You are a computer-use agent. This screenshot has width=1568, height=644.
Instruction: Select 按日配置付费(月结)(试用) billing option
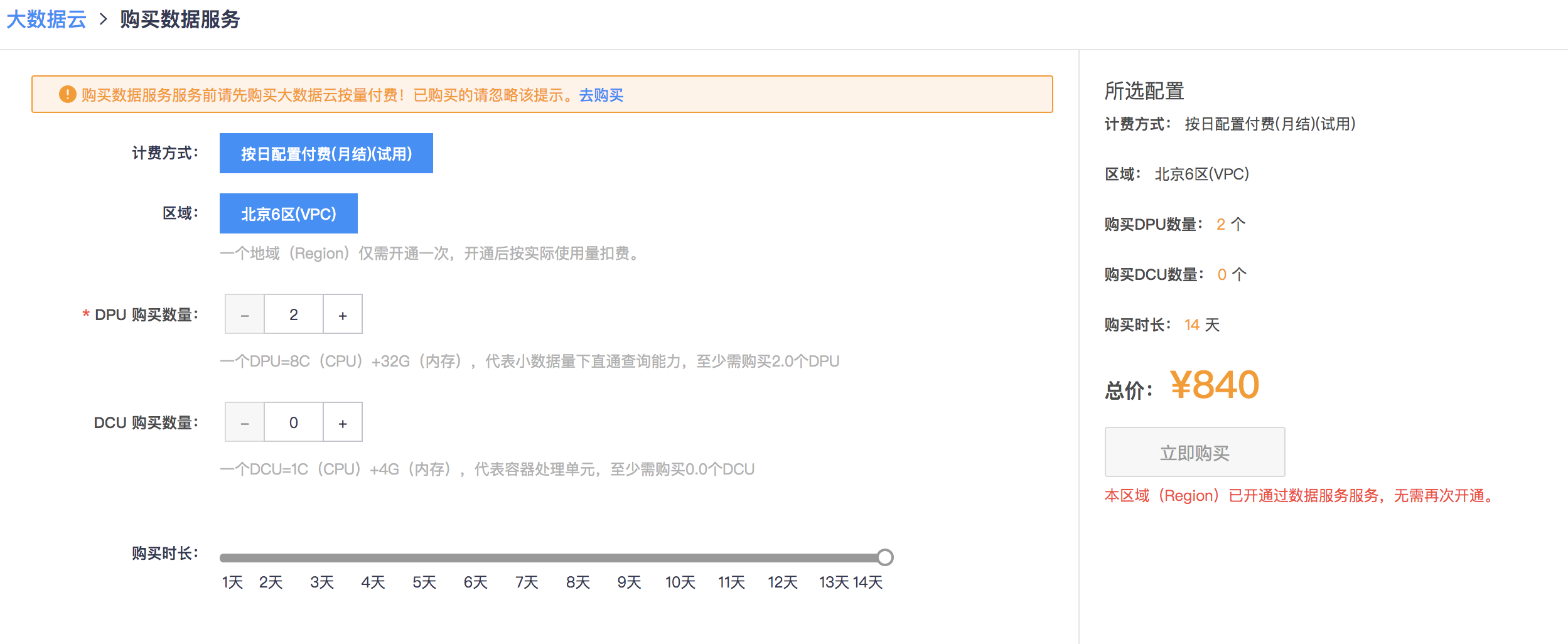326,153
